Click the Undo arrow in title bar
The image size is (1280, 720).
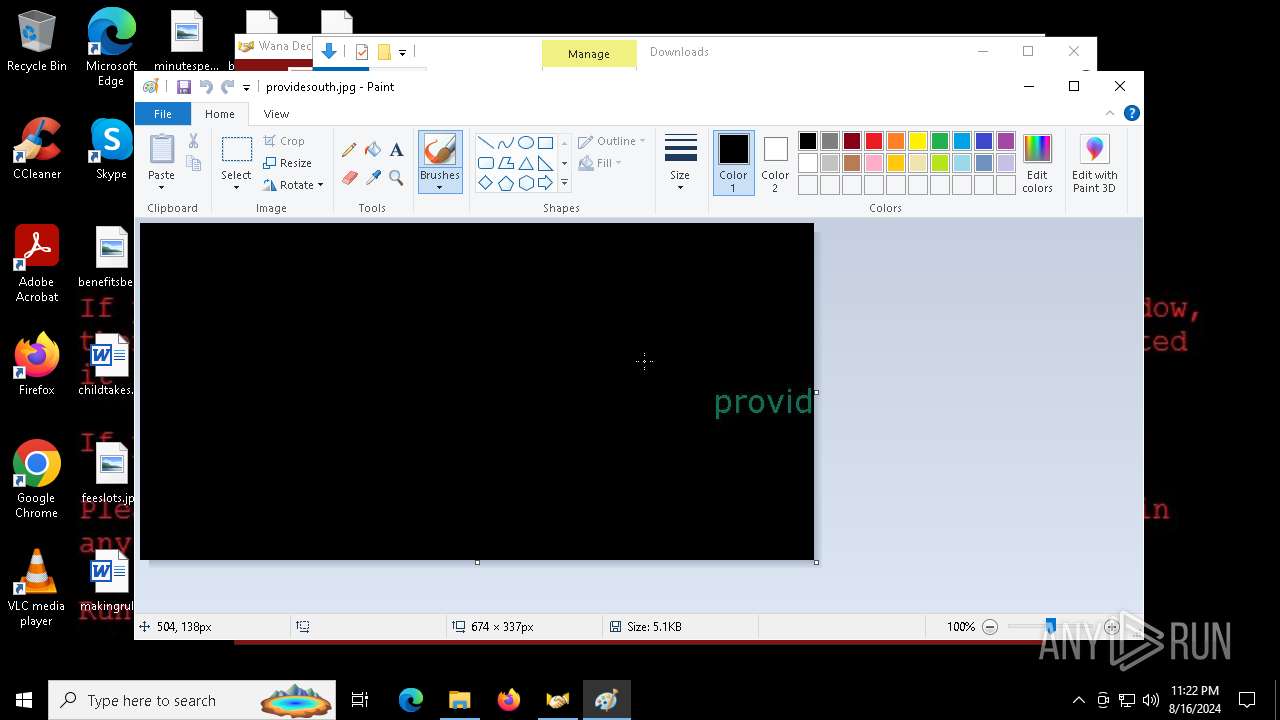click(x=206, y=87)
